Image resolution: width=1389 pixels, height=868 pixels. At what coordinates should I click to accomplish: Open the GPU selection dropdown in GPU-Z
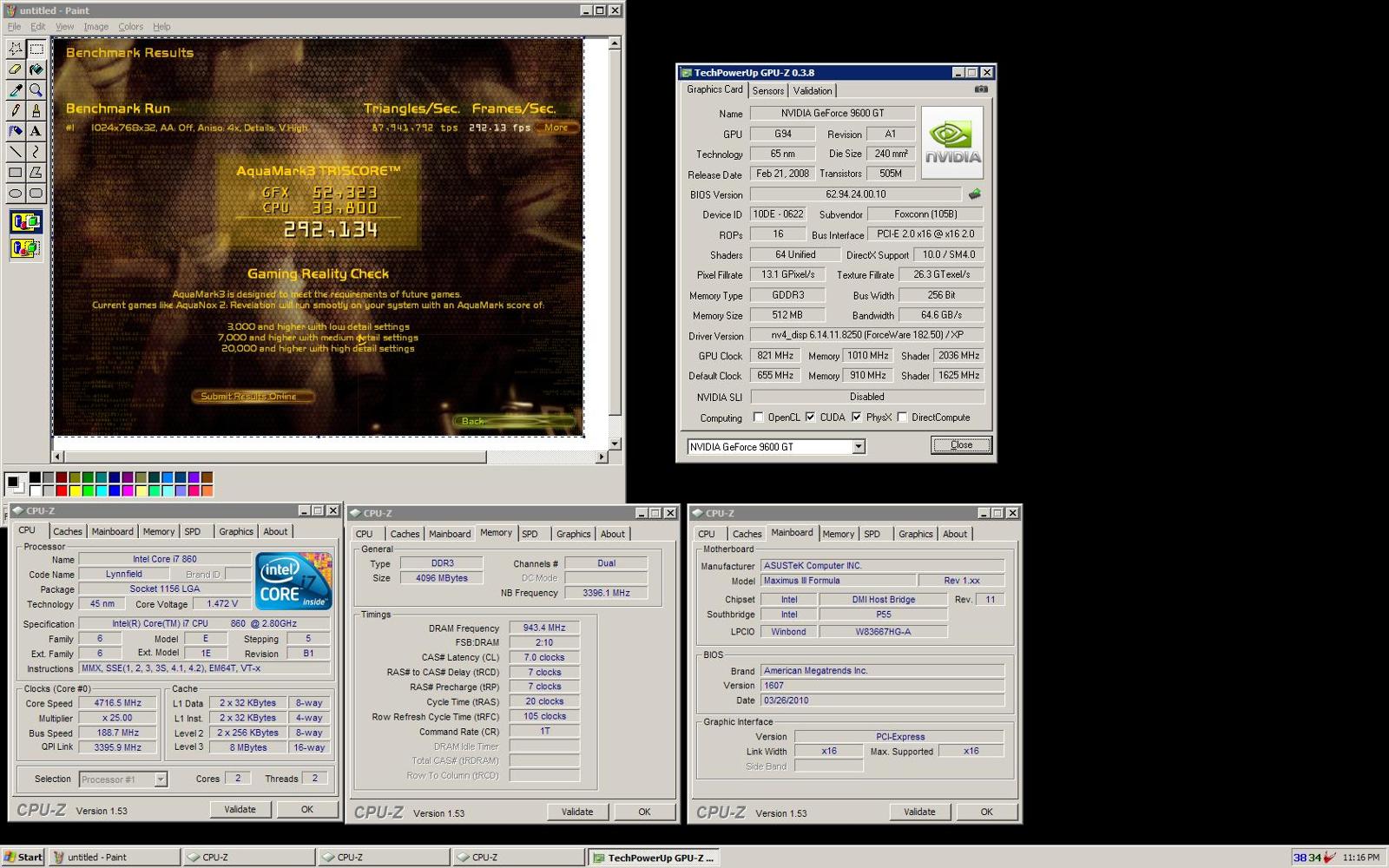click(x=858, y=447)
